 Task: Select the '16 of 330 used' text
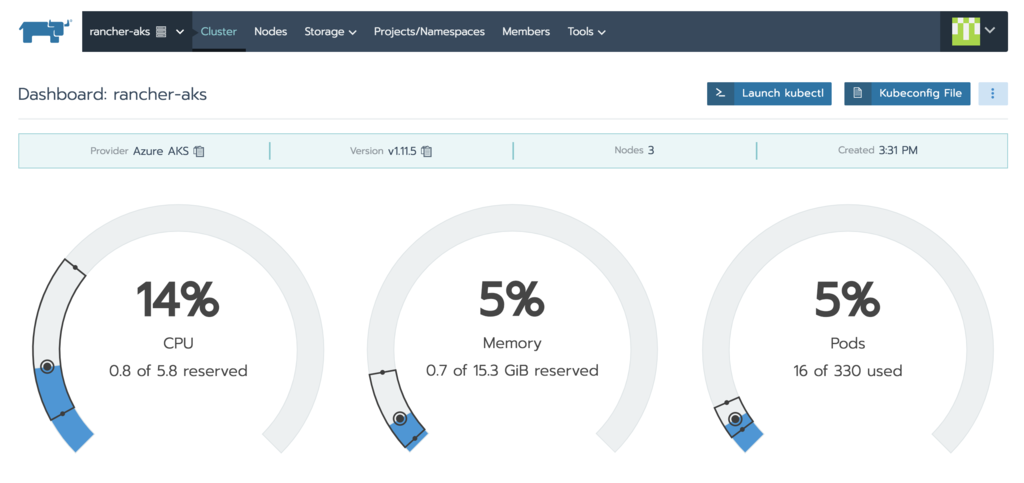coord(848,371)
